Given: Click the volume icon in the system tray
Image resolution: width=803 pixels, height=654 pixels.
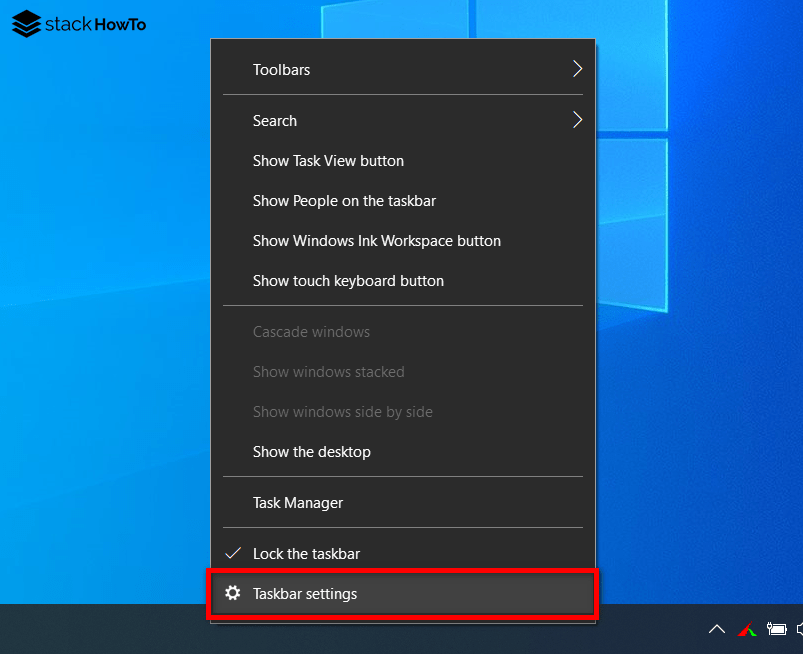Looking at the screenshot, I should 799,629.
